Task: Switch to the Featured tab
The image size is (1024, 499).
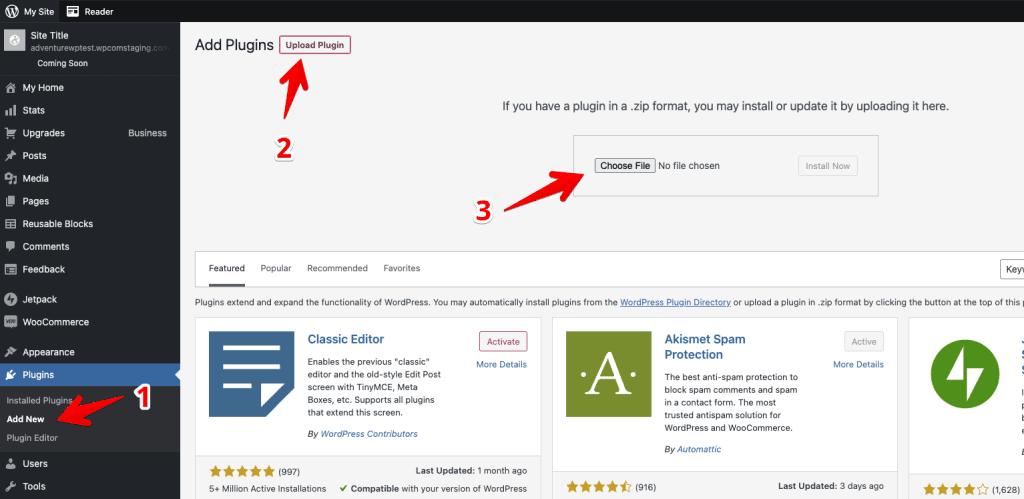Action: (227, 268)
